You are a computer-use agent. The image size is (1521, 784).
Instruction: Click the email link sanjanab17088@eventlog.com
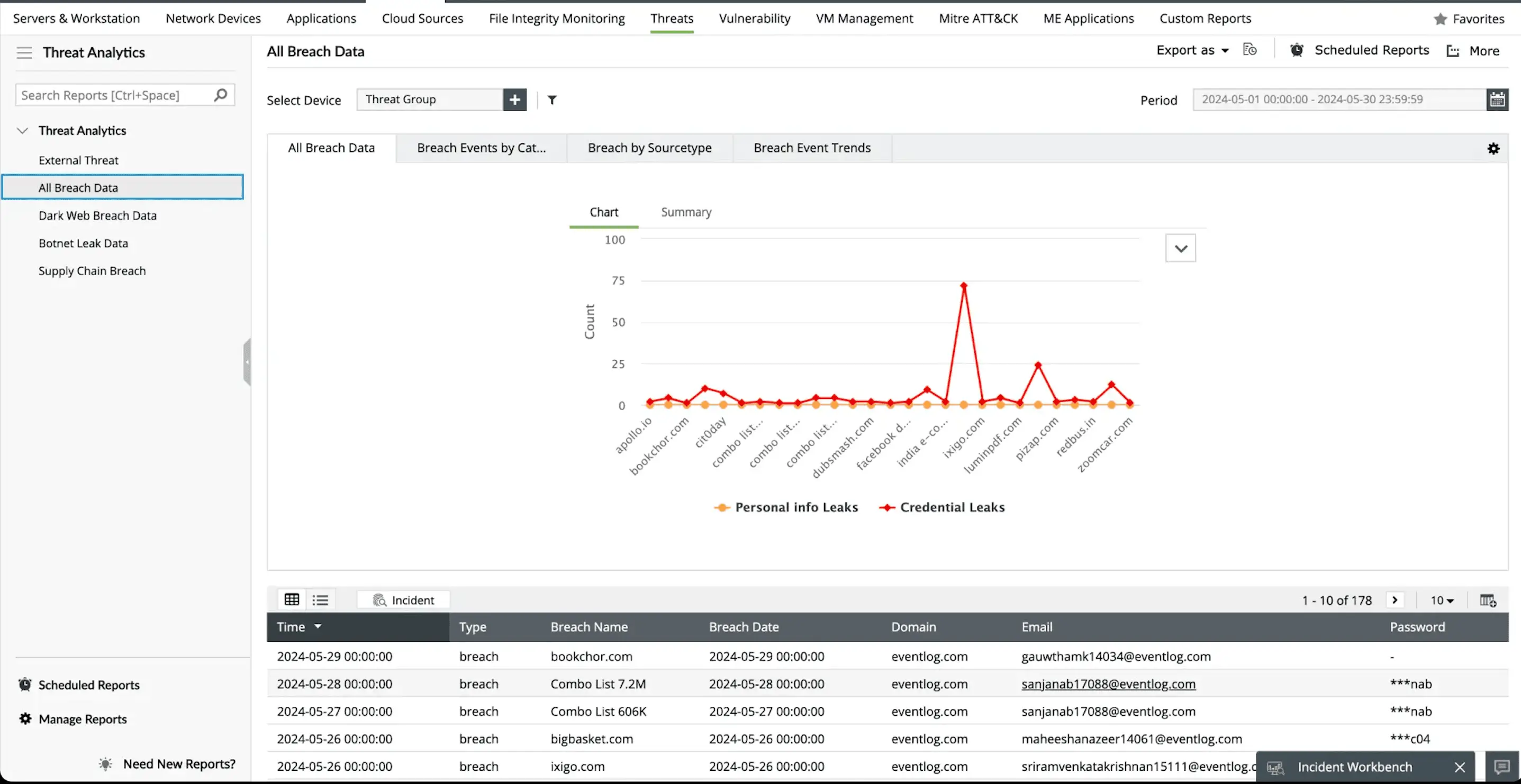(x=1108, y=683)
